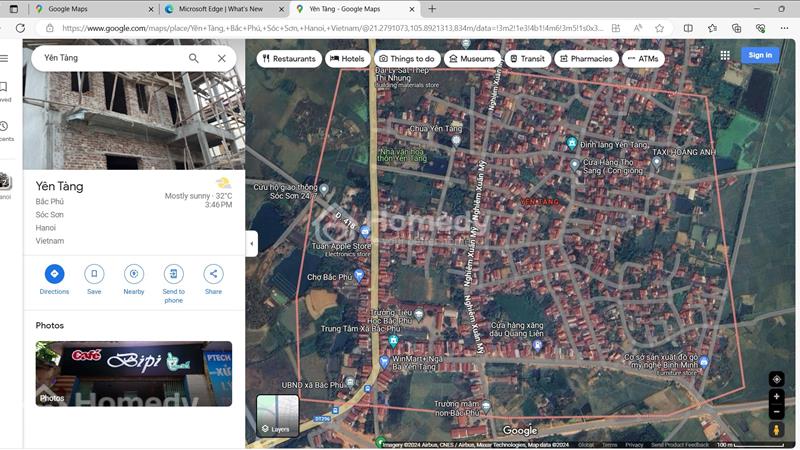Filter map by Restaurants chip
Screen dimensions: 800x450
[289, 59]
